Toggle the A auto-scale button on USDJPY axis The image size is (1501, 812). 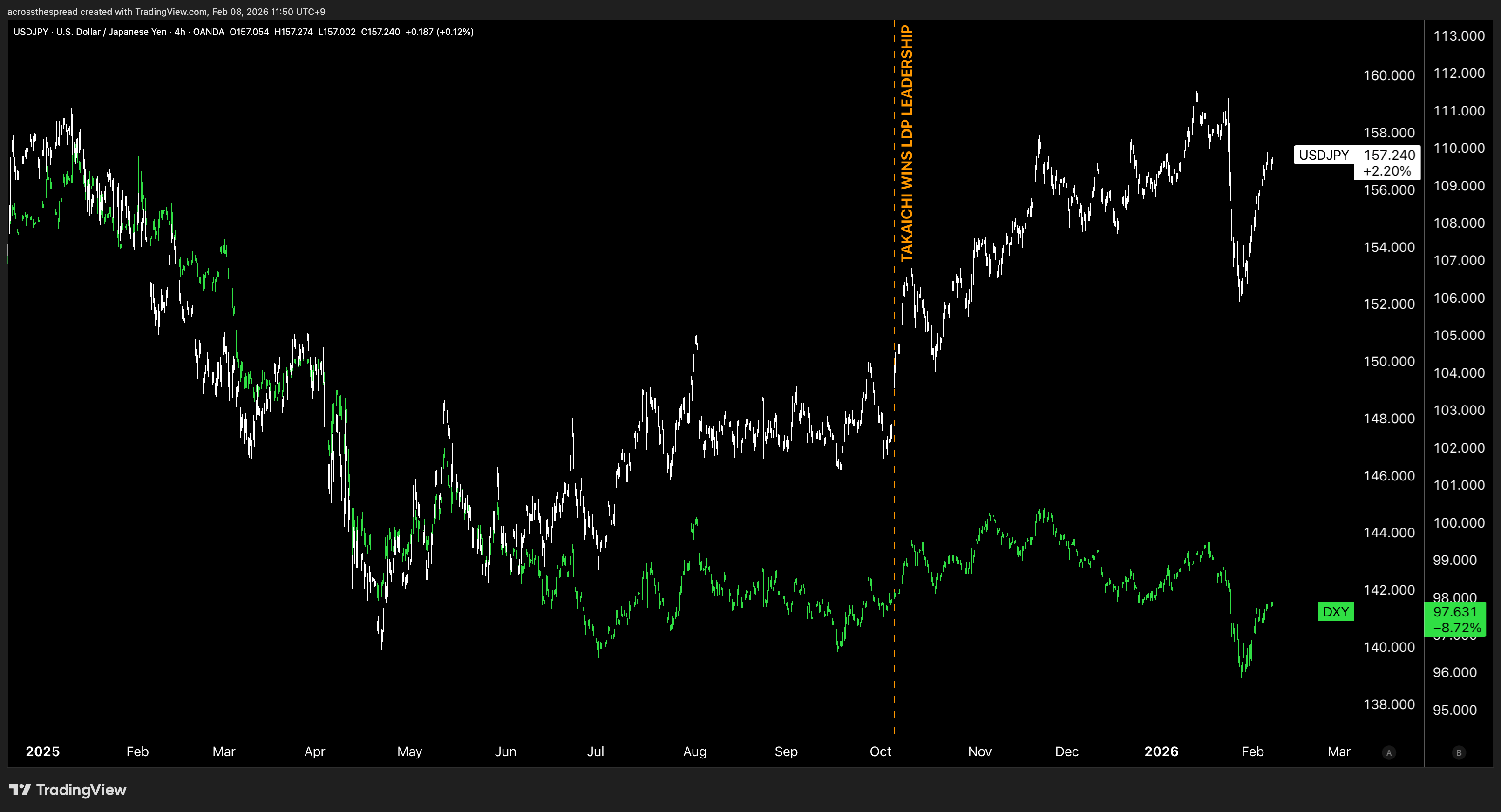tap(1389, 752)
